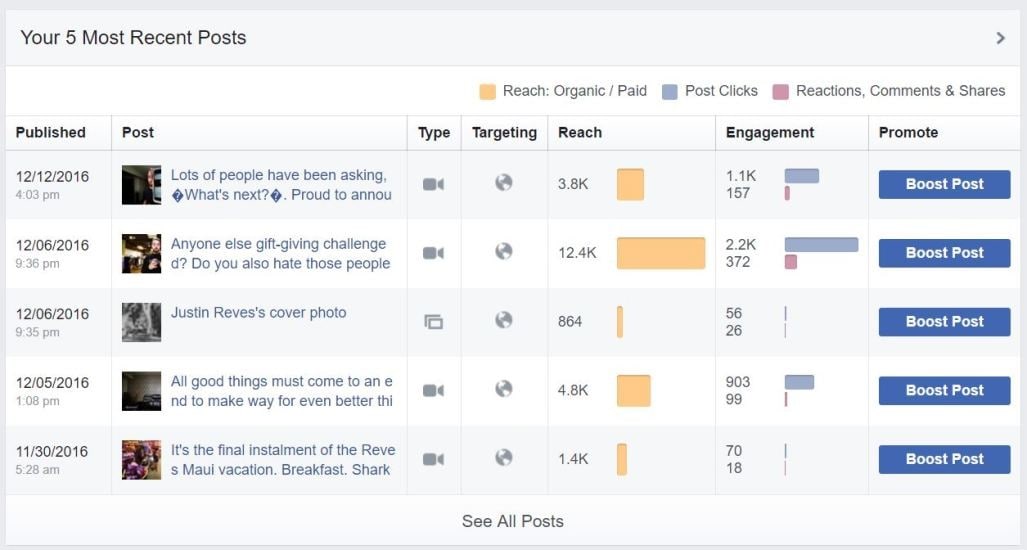Image resolution: width=1027 pixels, height=550 pixels.
Task: Open thumbnail of Maui vacation post
Action: pyautogui.click(x=141, y=459)
